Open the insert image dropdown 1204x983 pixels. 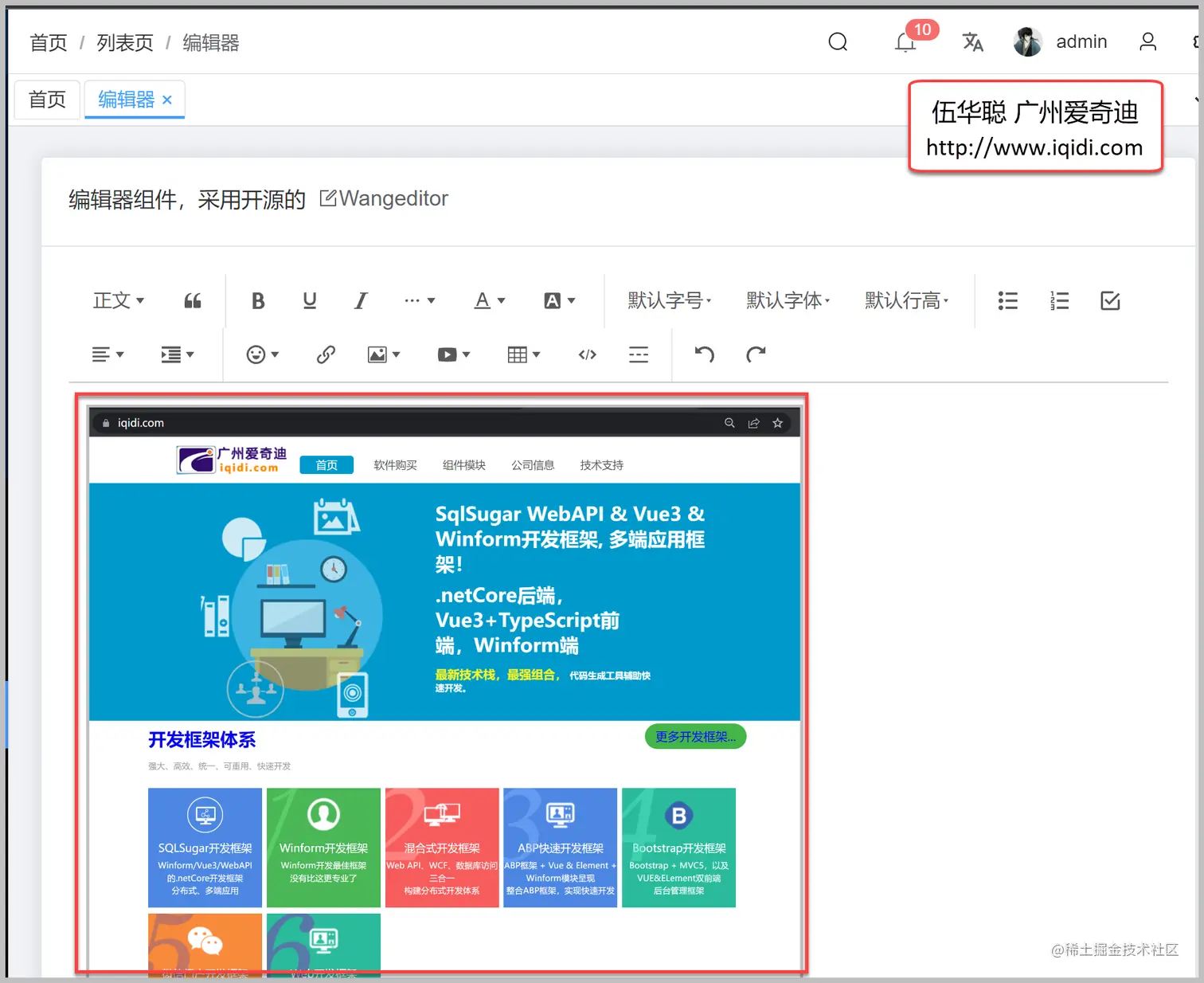point(384,354)
